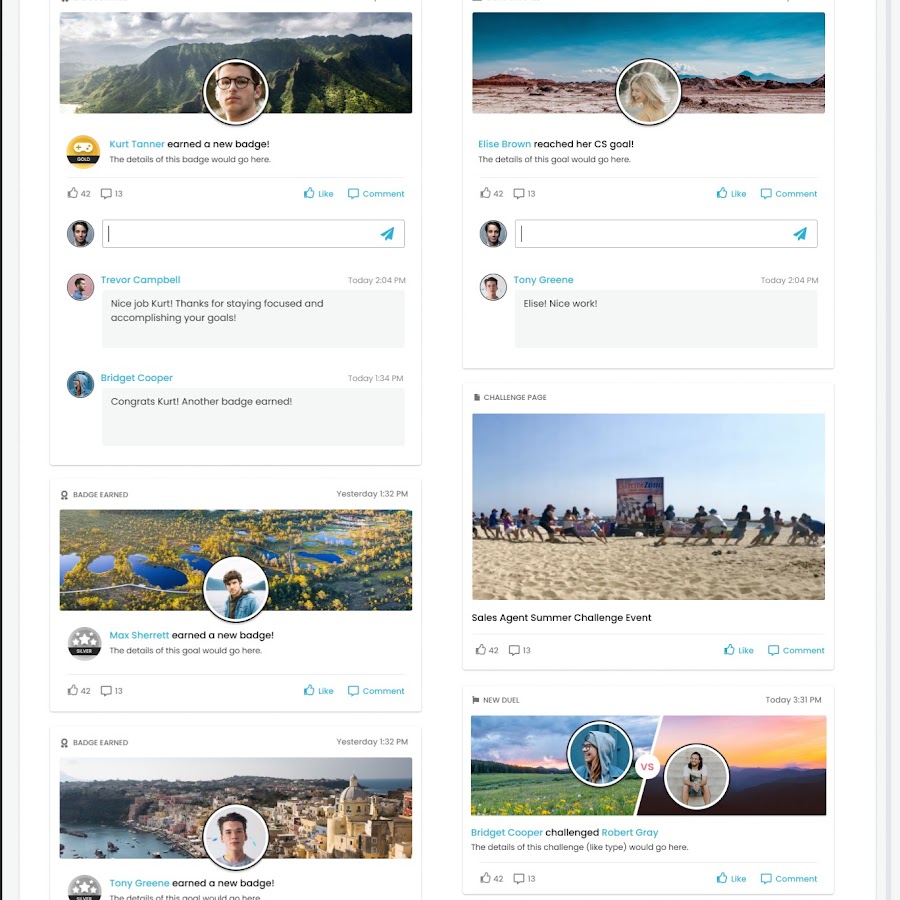Open Comment on the Summer Challenge Event post
The image size is (900, 900).
pos(796,650)
